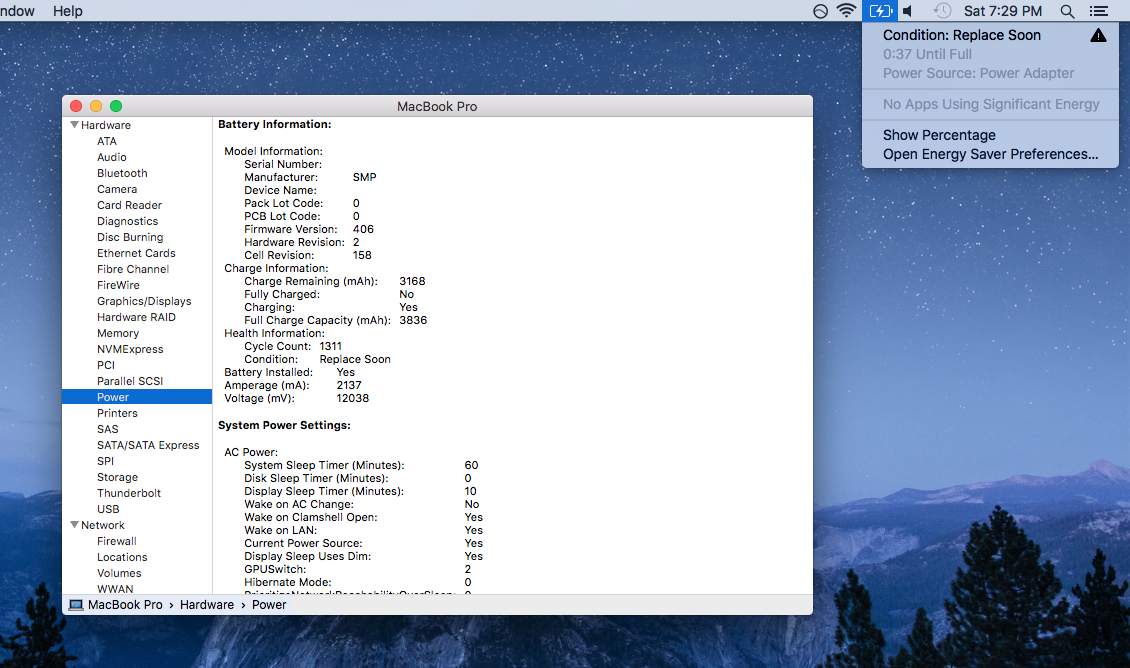Select Disc Burning in the sidebar
Screen dimensions: 1130x668
[x=130, y=237]
